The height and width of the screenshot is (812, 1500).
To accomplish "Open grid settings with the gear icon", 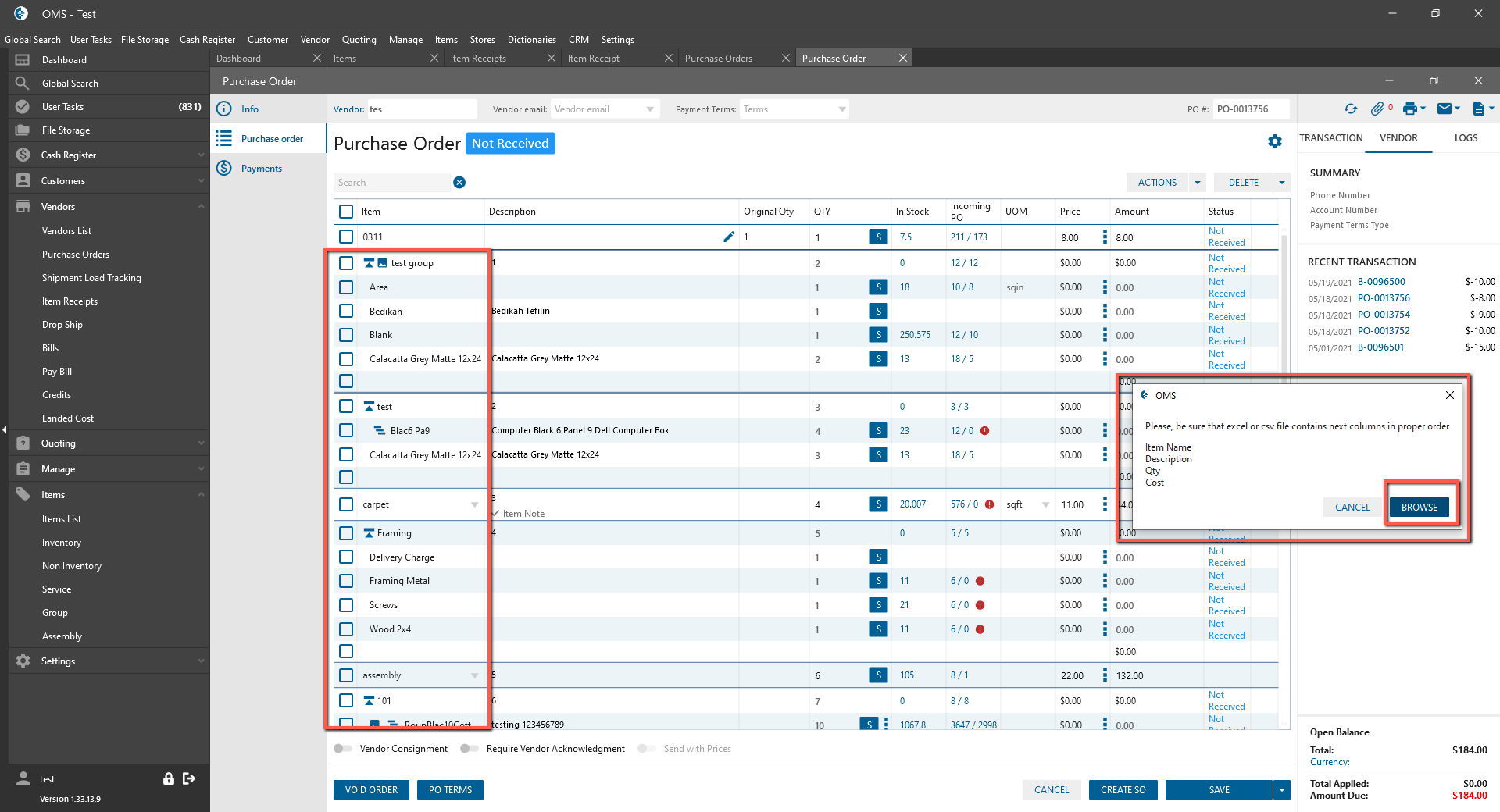I will click(x=1275, y=141).
